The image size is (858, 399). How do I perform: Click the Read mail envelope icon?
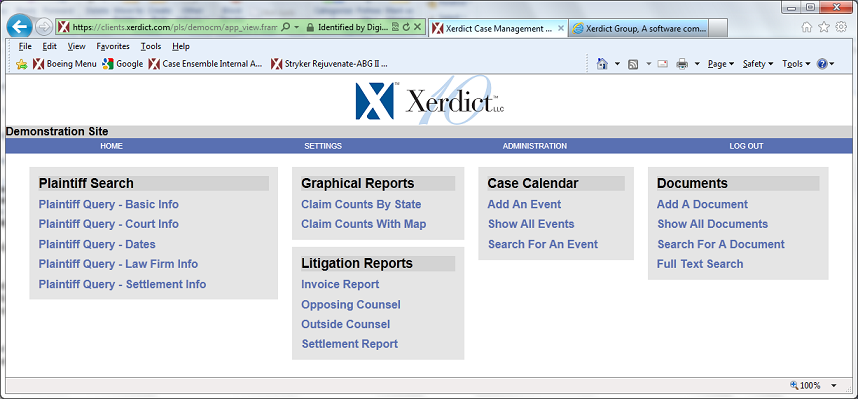click(x=663, y=64)
